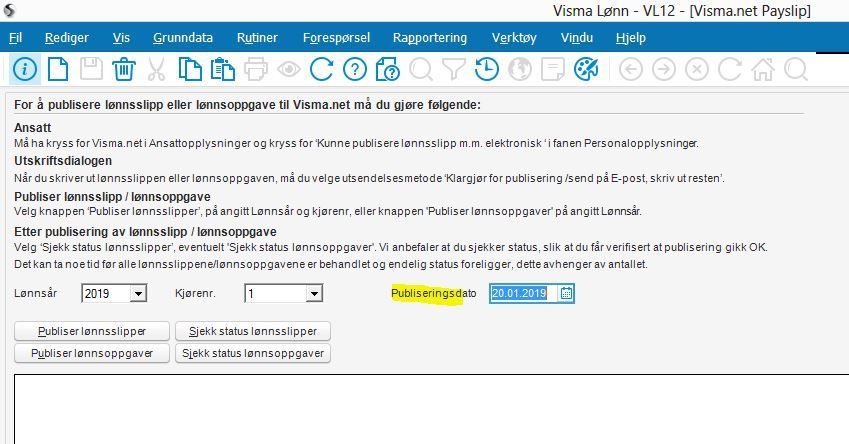Click the paste clipboard icon
Viewport: 849px width, 444px height.
(x=223, y=69)
